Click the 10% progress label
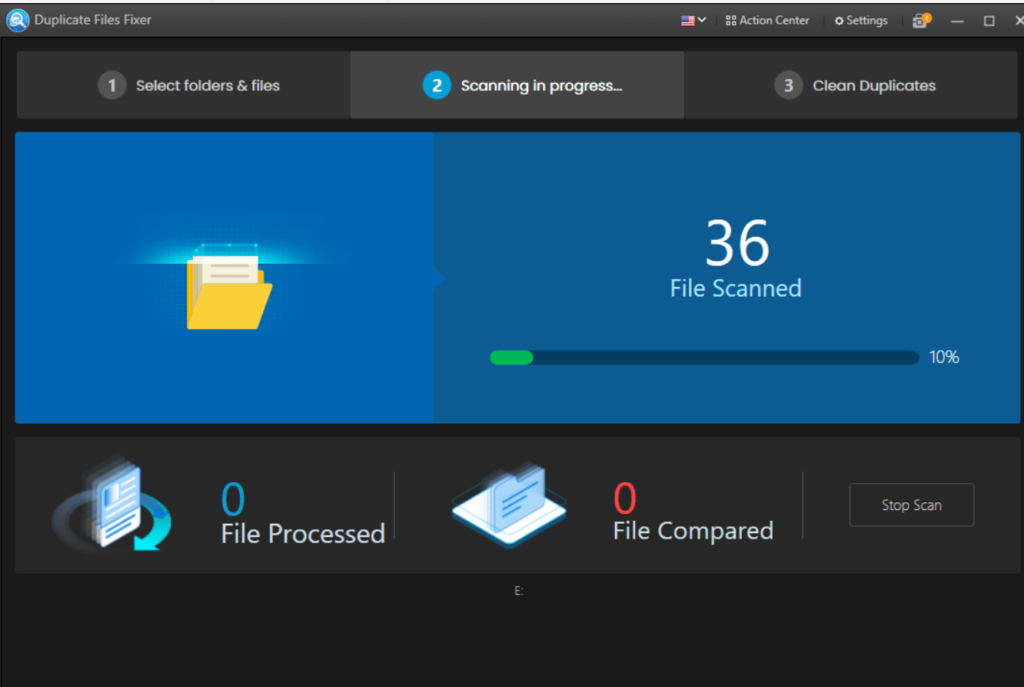The height and width of the screenshot is (687, 1024). tap(944, 357)
